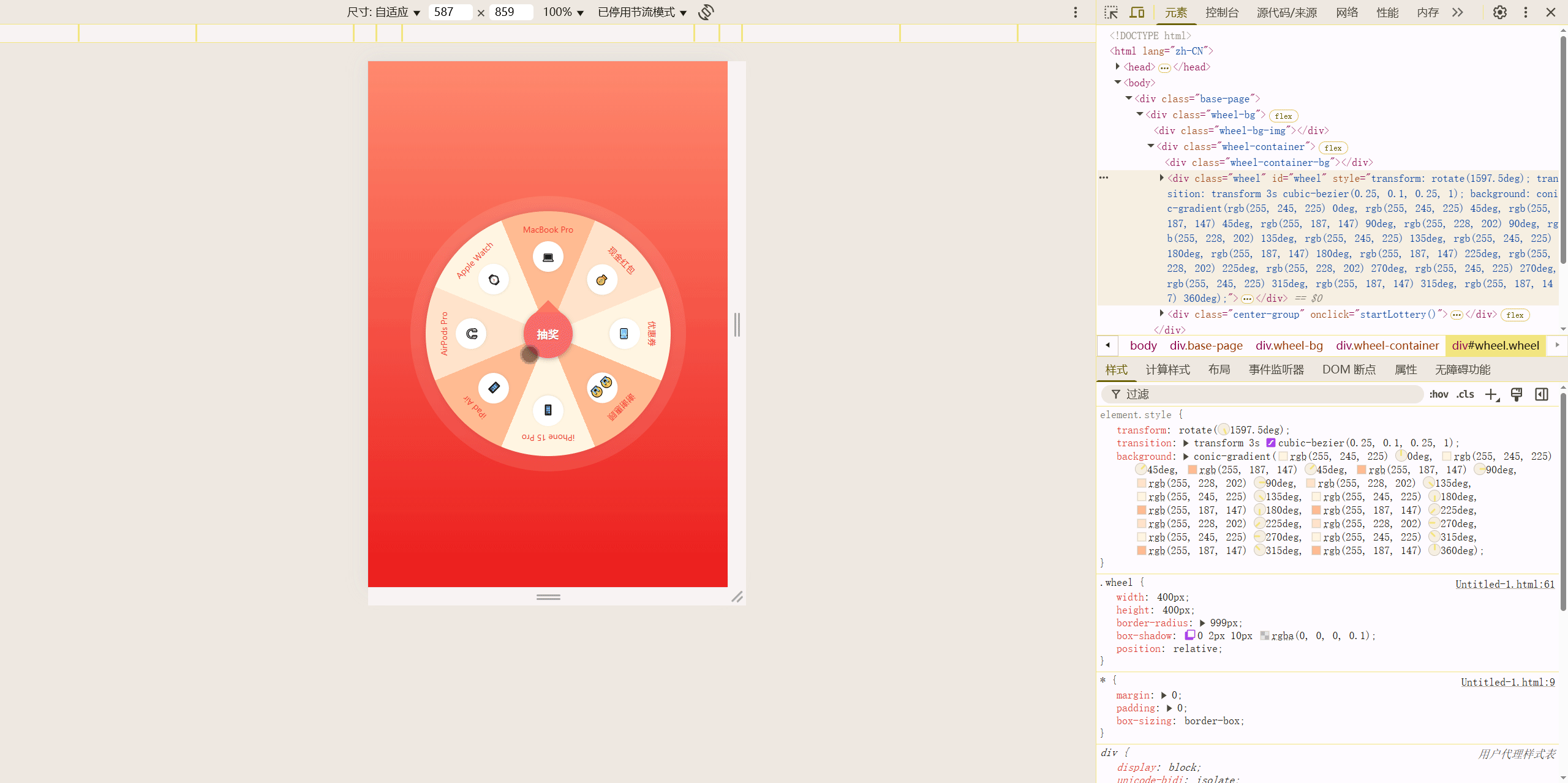This screenshot has width=1568, height=783.
Task: Open the rendering emulation paintbrush icon
Action: (1517, 394)
